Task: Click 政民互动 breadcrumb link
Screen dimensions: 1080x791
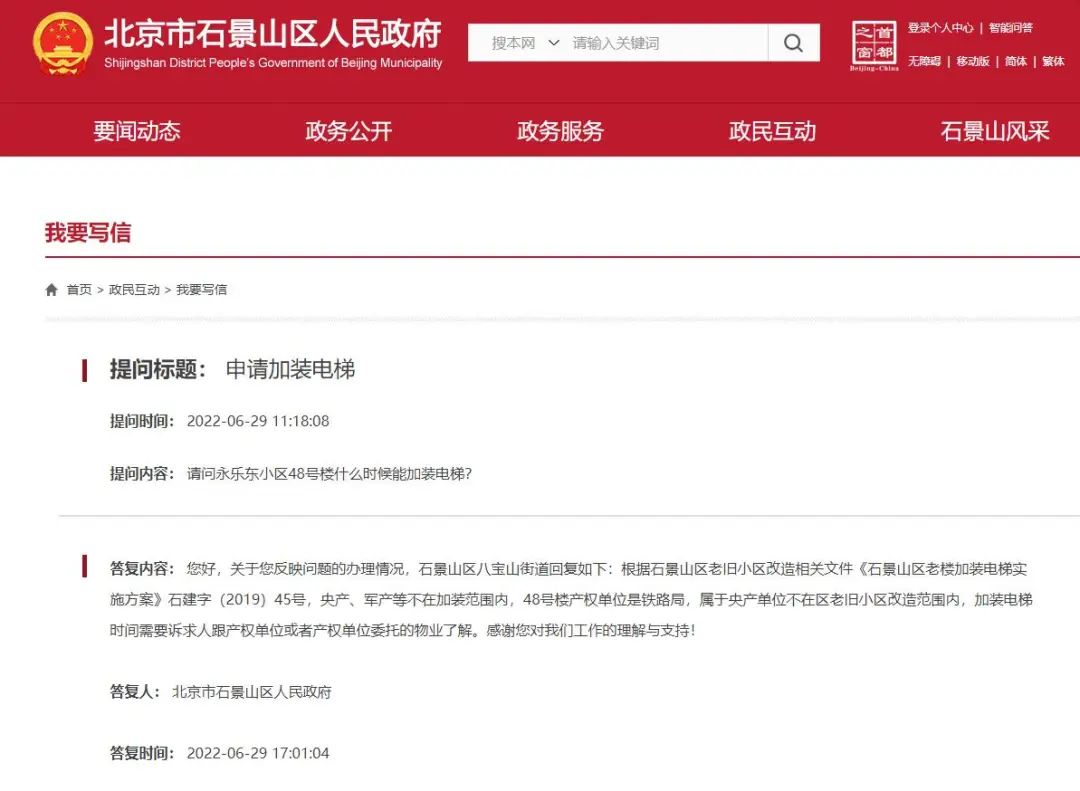Action: tap(134, 290)
